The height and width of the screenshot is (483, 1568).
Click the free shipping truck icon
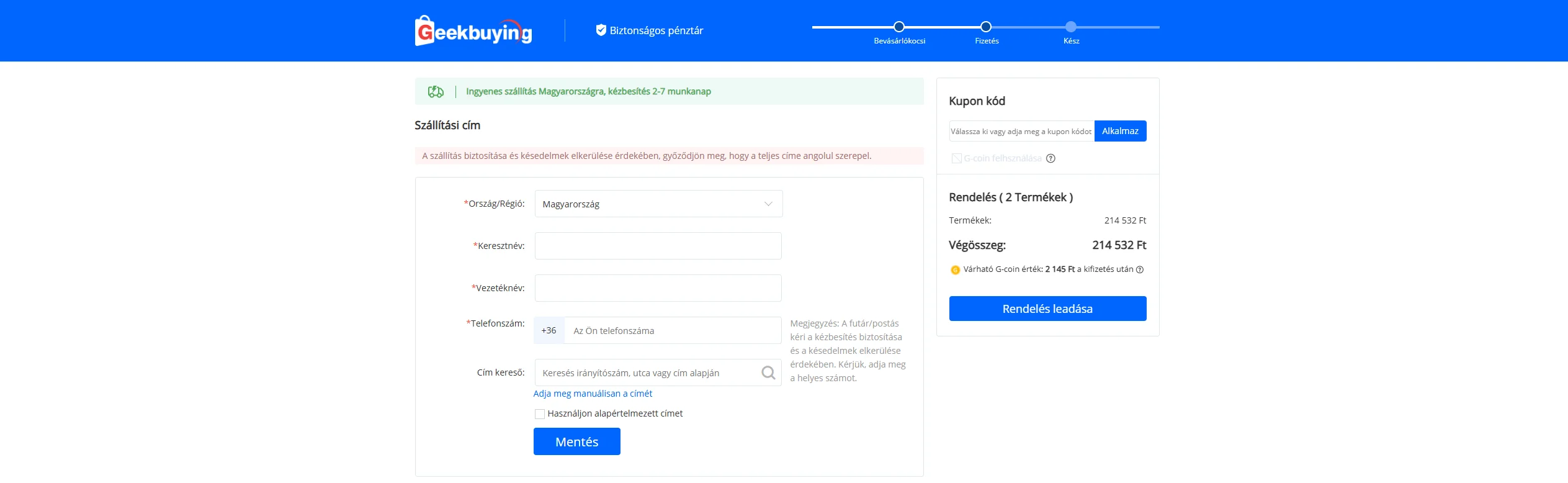436,92
